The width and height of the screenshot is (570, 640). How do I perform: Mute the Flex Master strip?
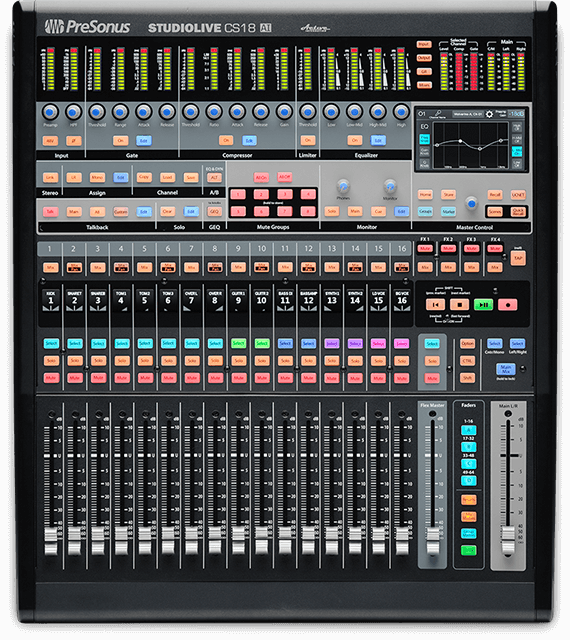(x=432, y=378)
